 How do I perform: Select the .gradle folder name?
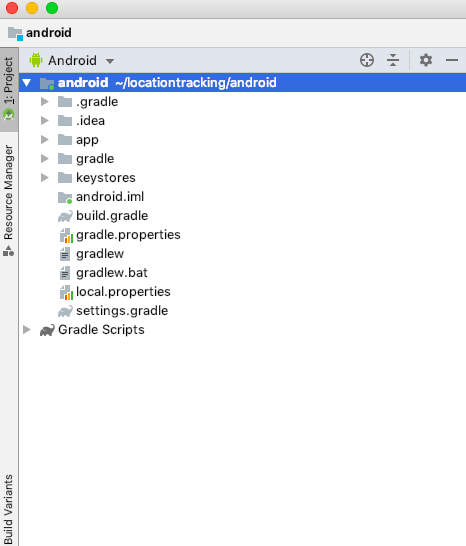[x=97, y=102]
